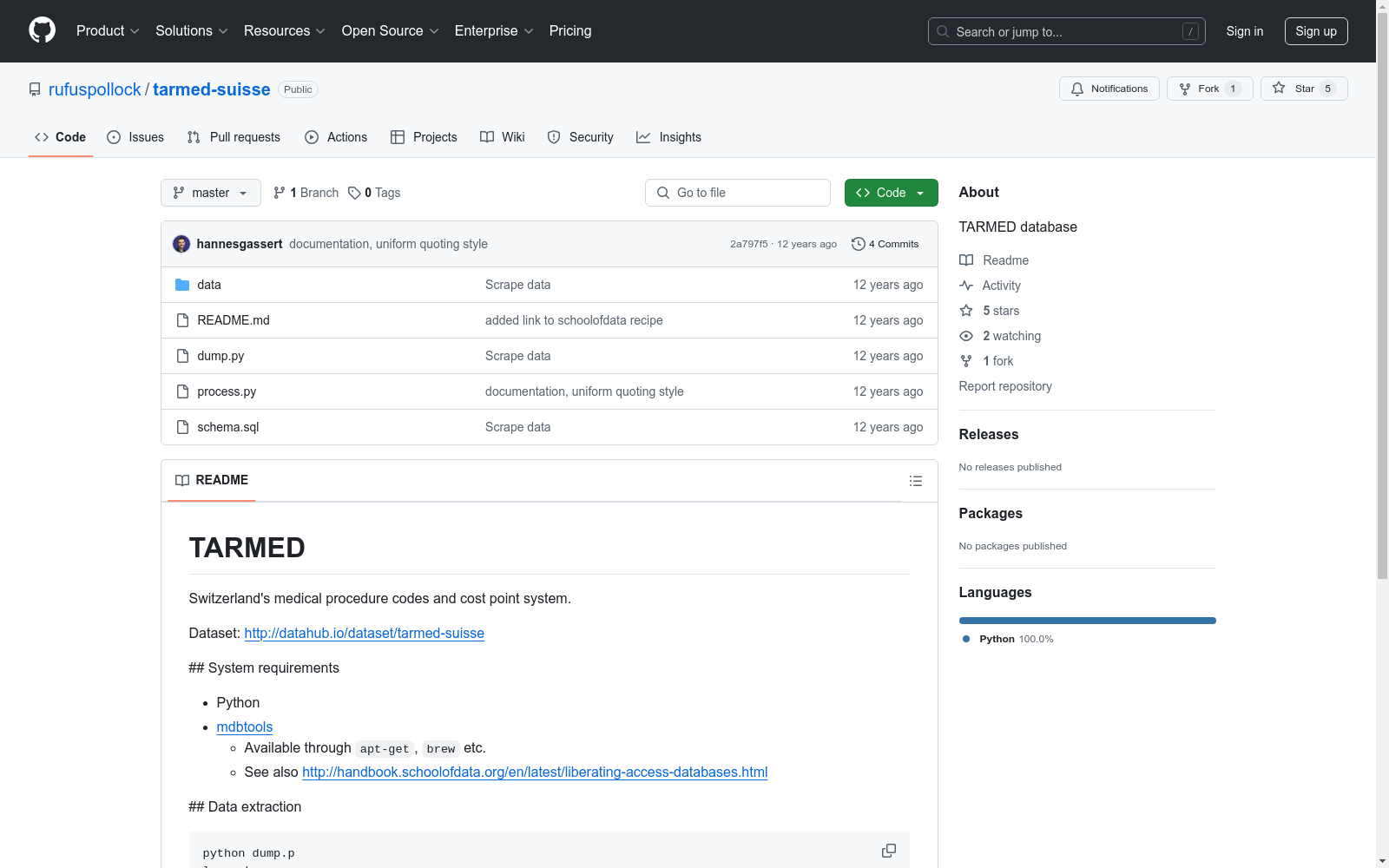The width and height of the screenshot is (1389, 868).
Task: Switch to the Pull requests tab
Action: [x=234, y=137]
